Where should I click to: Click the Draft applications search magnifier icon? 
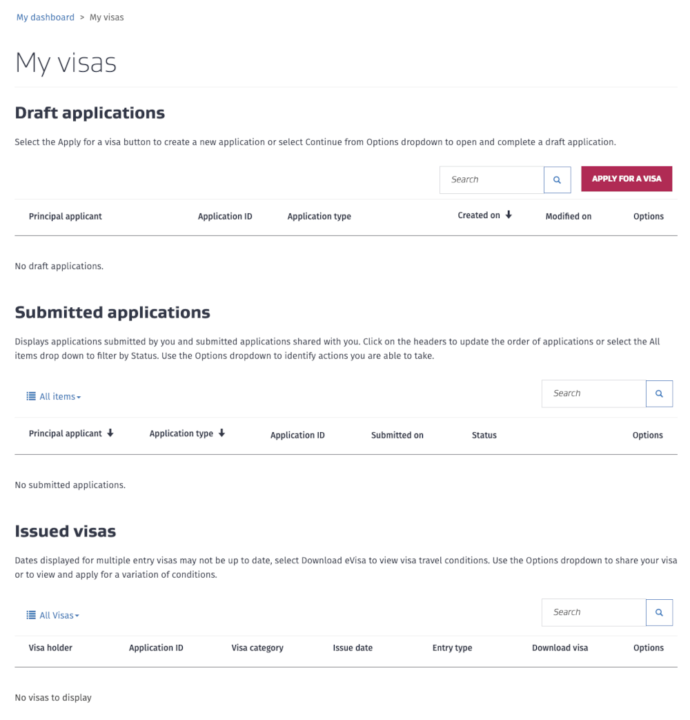coord(557,180)
